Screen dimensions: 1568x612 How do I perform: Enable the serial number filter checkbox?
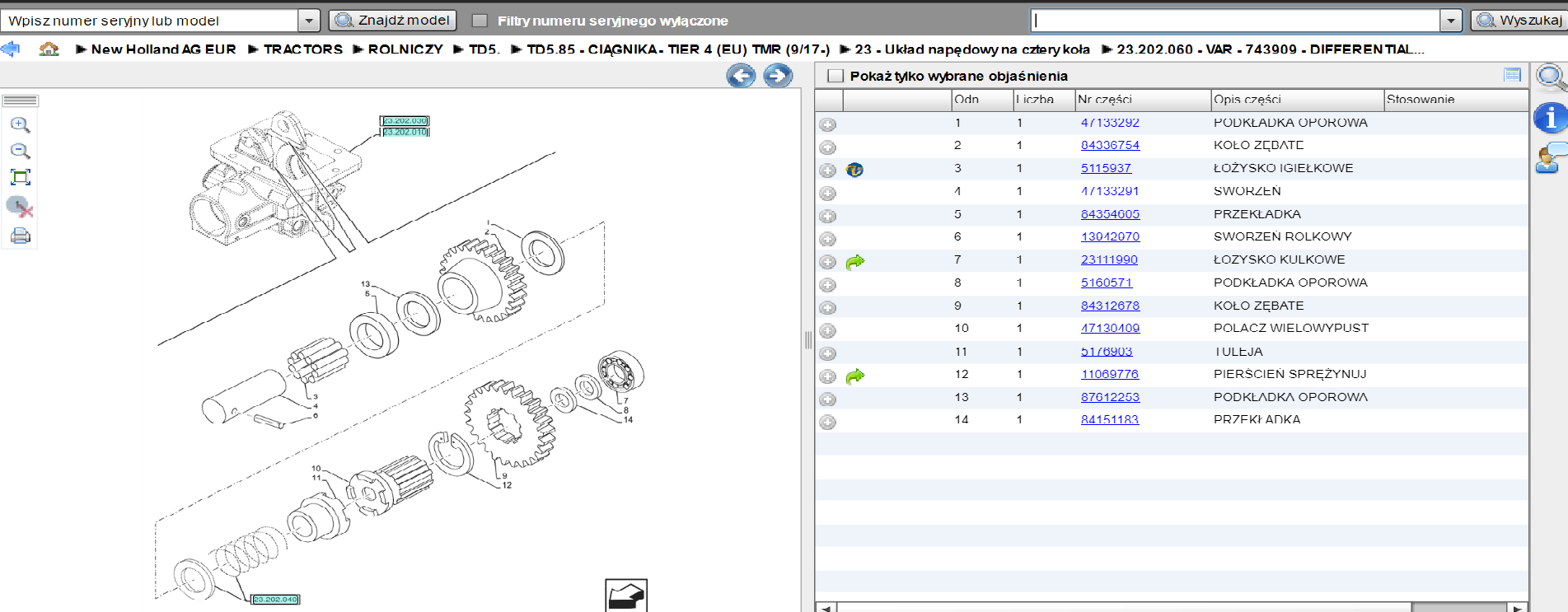(x=480, y=21)
